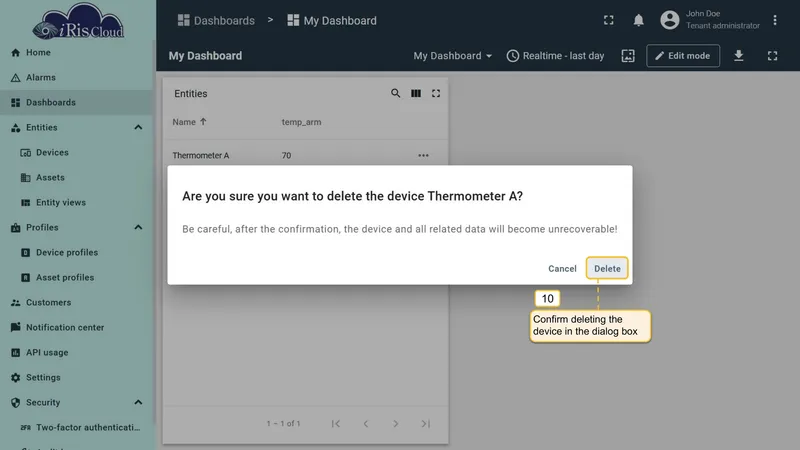Image resolution: width=800 pixels, height=450 pixels.
Task: Click the Asset profiles icon
Action: (x=26, y=278)
